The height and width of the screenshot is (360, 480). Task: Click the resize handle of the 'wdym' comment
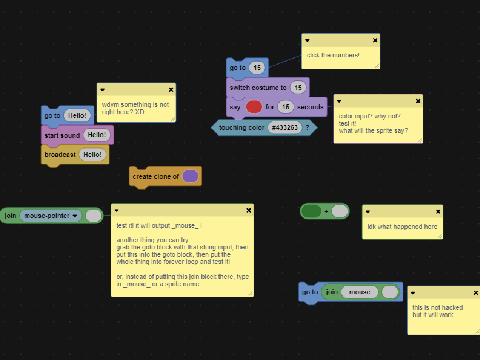click(173, 119)
